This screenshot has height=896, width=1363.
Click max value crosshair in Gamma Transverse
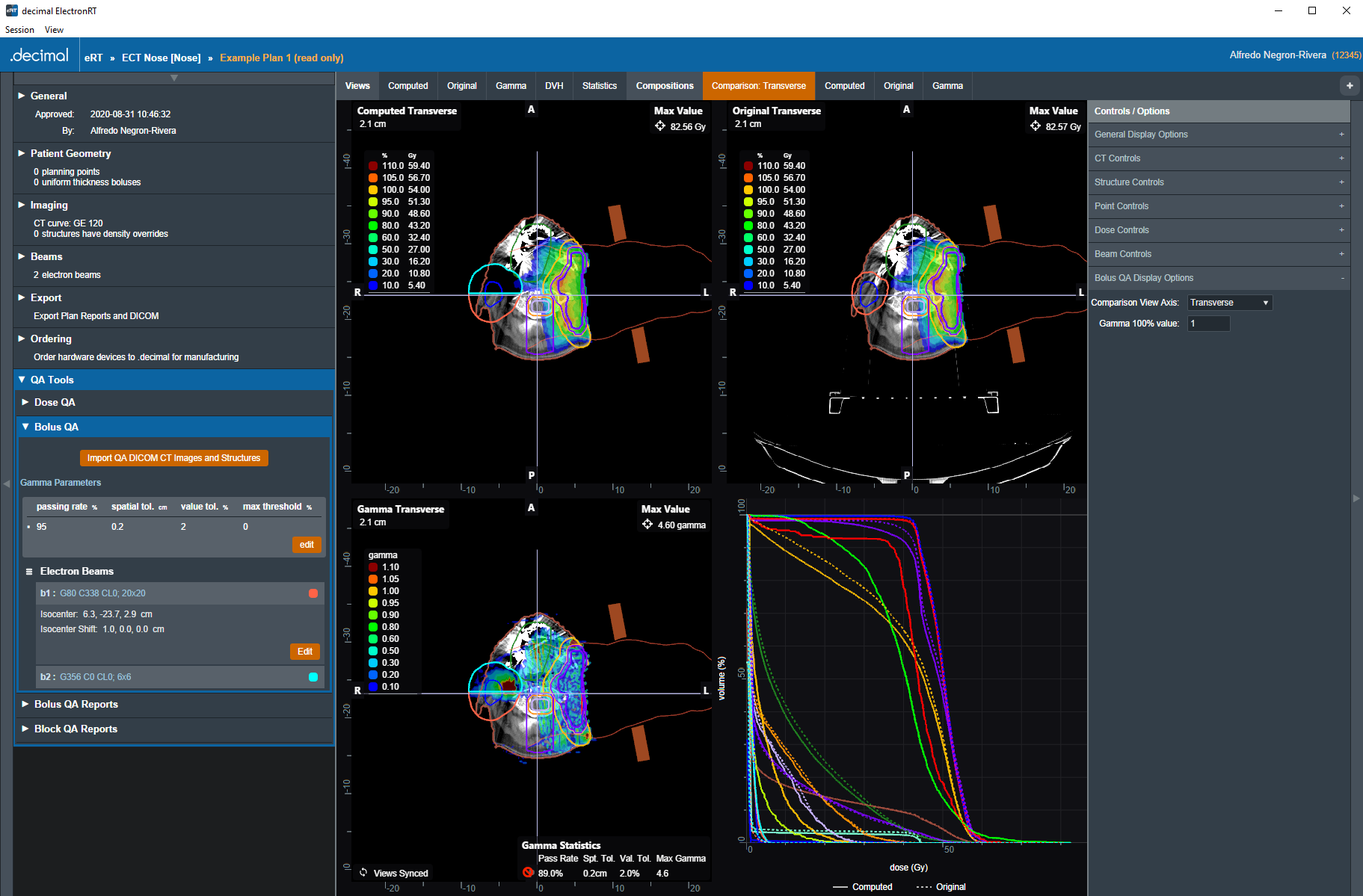[x=647, y=525]
